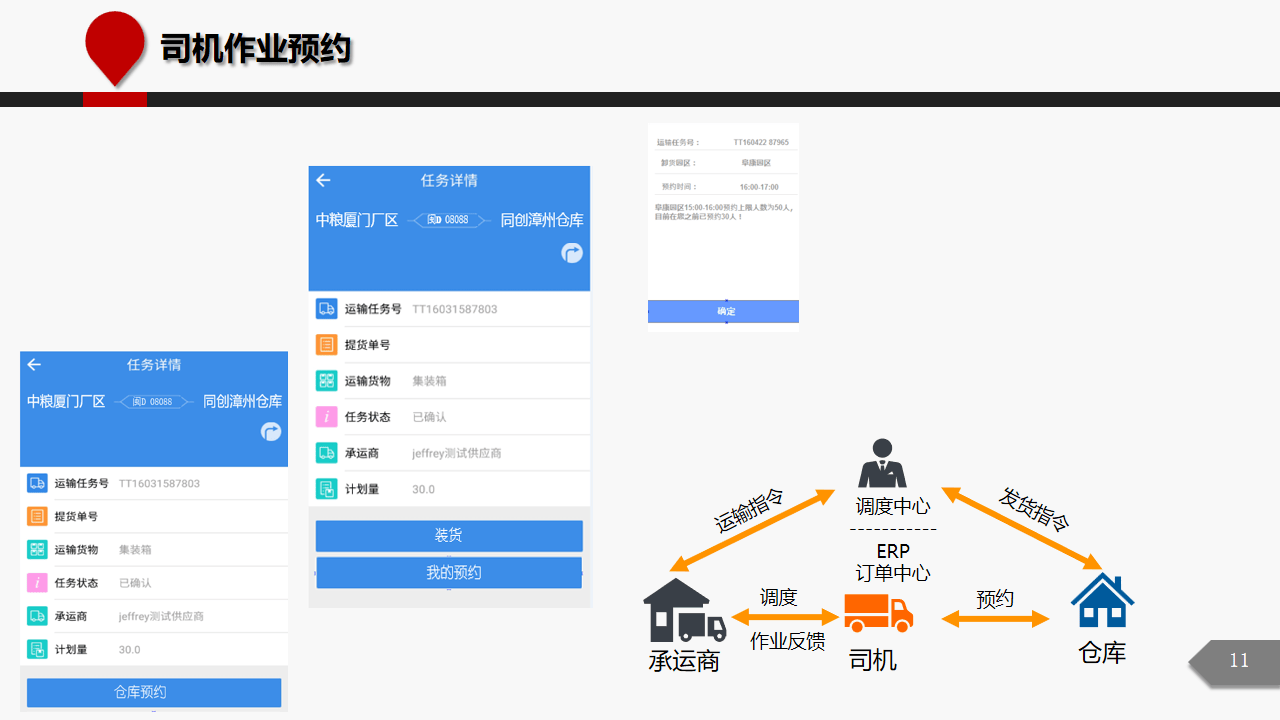Image resolution: width=1280 pixels, height=720 pixels.
Task: Click the teal truck icon beside 承运商 in the middle screen
Action: [x=326, y=453]
